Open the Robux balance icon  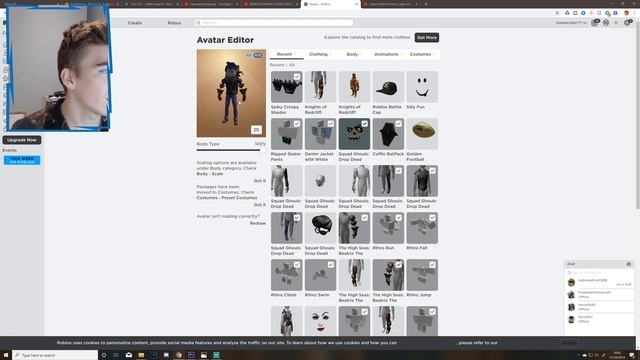(x=606, y=23)
